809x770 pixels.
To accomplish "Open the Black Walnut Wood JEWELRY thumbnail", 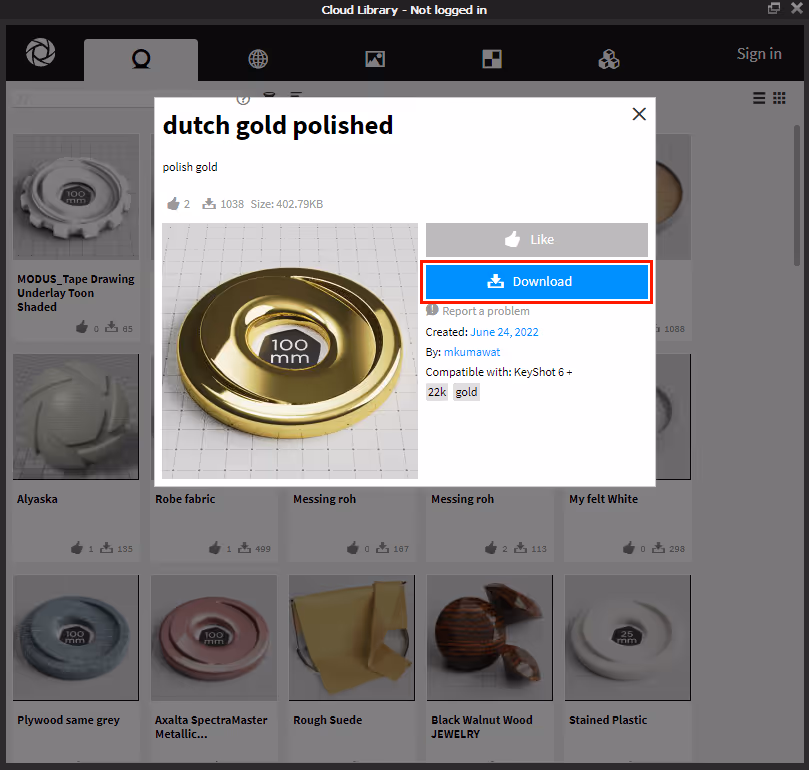I will tap(489, 637).
